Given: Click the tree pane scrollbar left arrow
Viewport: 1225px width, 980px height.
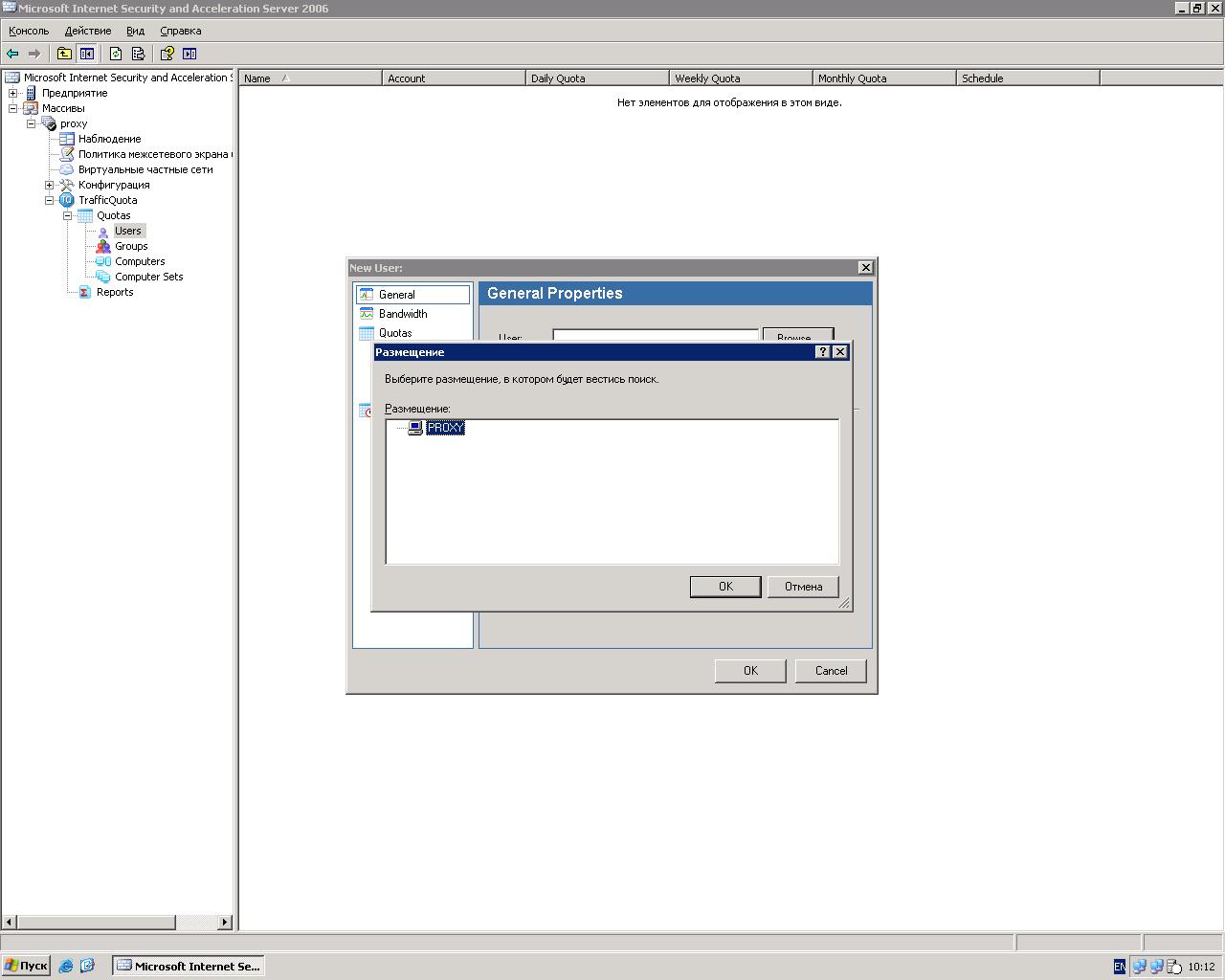Looking at the screenshot, I should click(x=10, y=923).
